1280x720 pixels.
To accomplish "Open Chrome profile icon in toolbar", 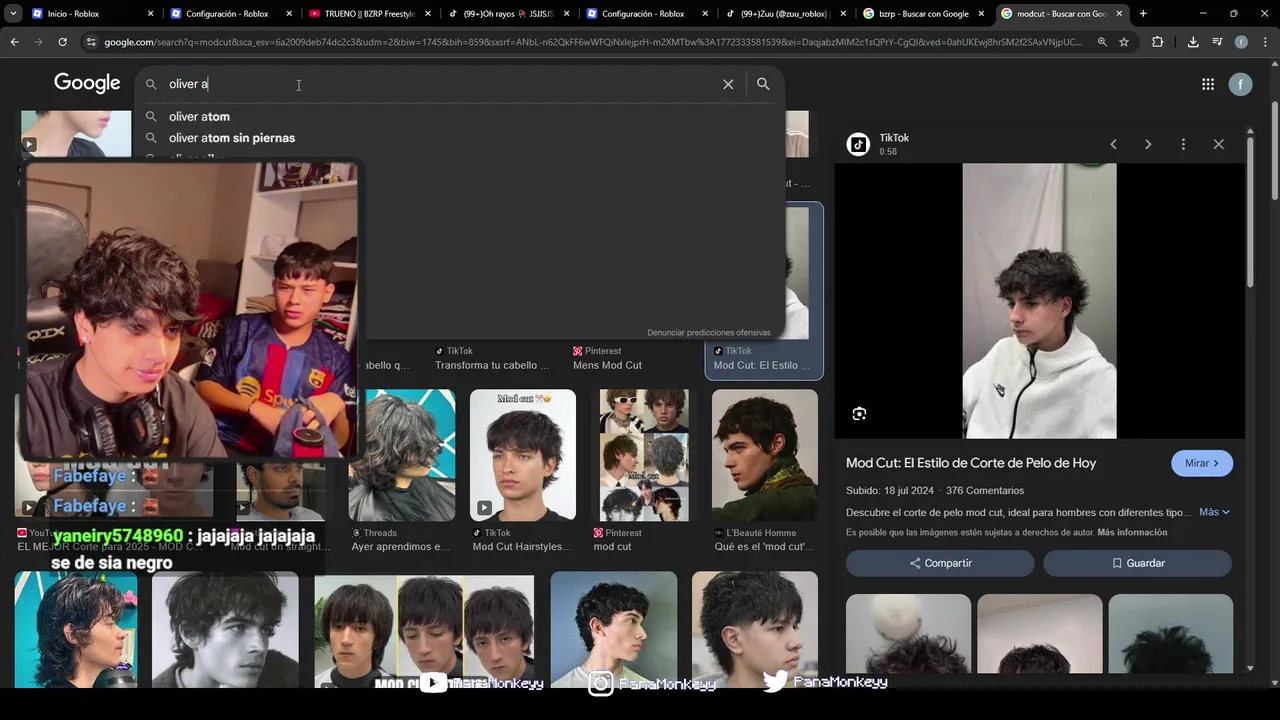I will pos(1241,42).
